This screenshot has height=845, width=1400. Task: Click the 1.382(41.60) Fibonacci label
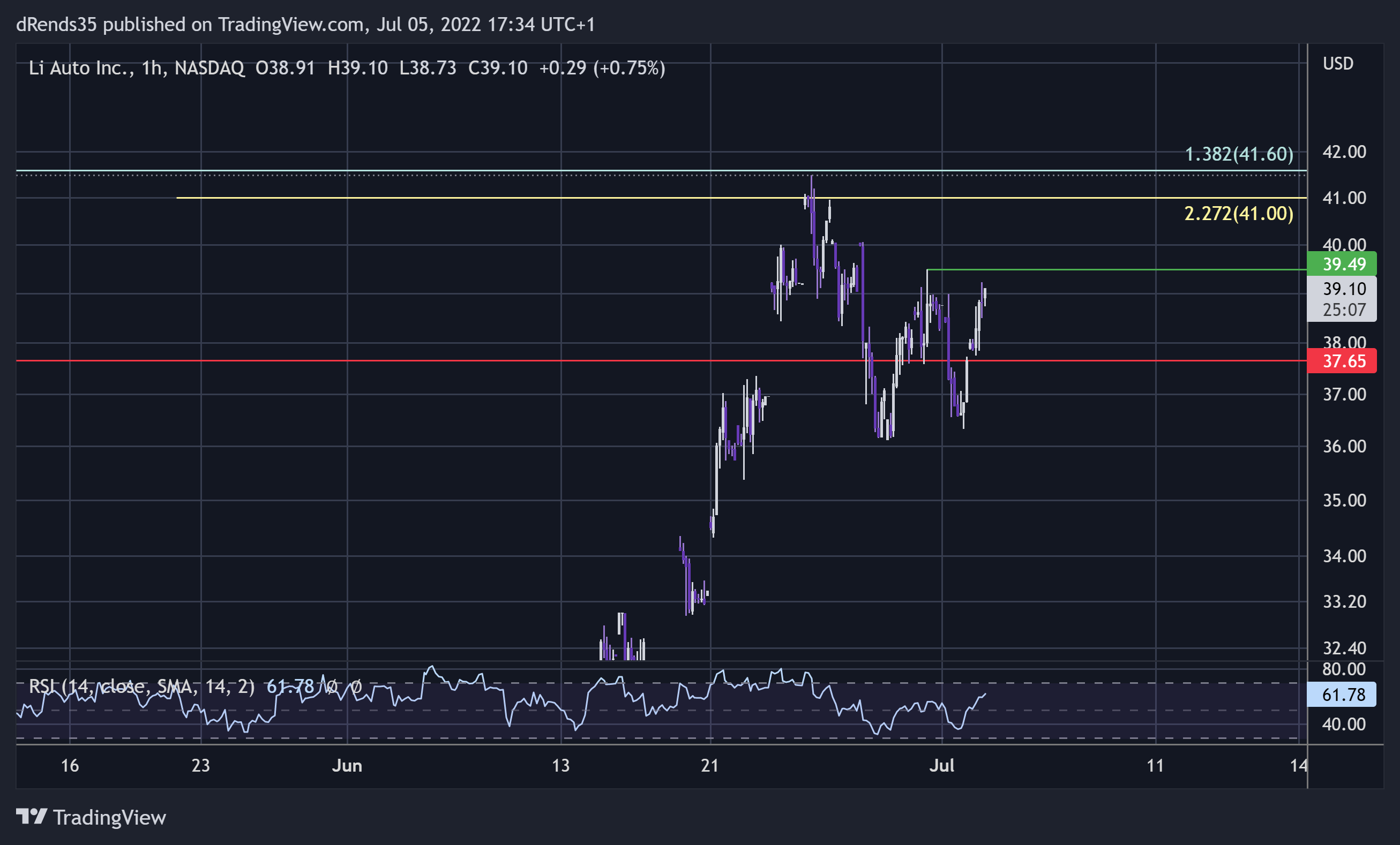point(1239,154)
